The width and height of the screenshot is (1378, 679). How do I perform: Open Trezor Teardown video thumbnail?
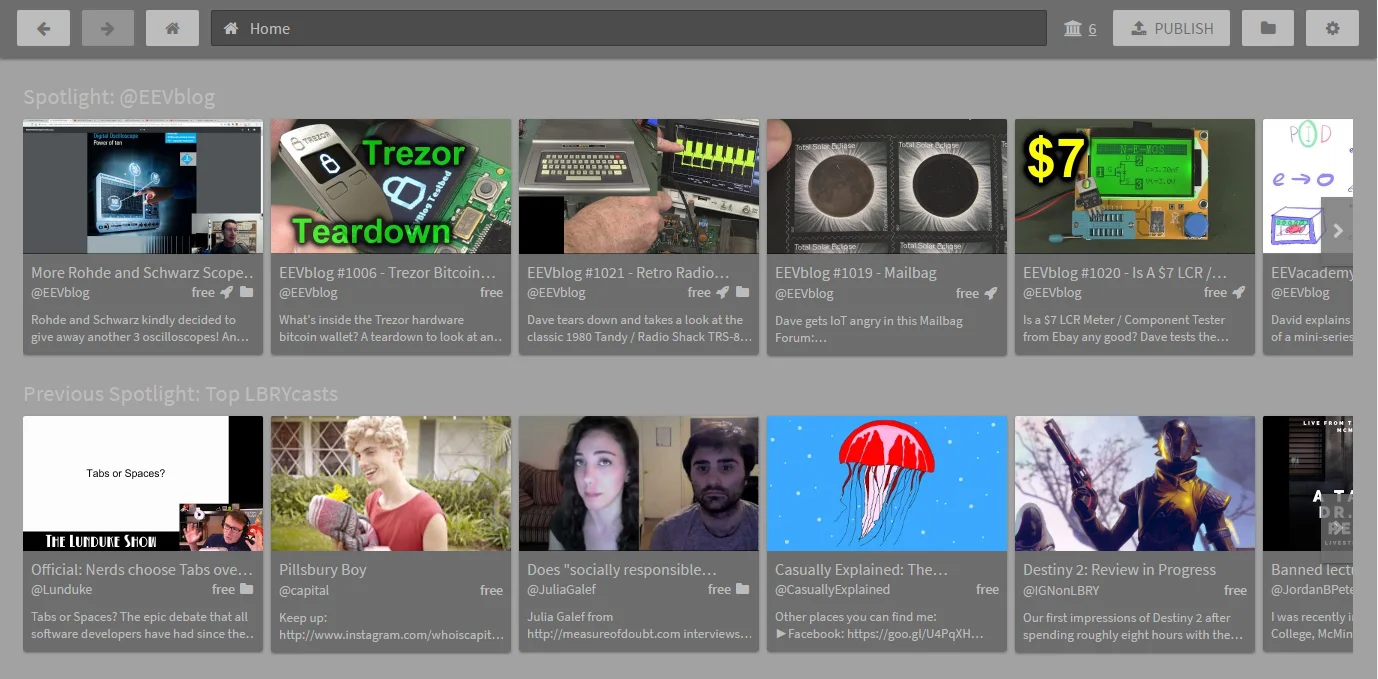(391, 187)
